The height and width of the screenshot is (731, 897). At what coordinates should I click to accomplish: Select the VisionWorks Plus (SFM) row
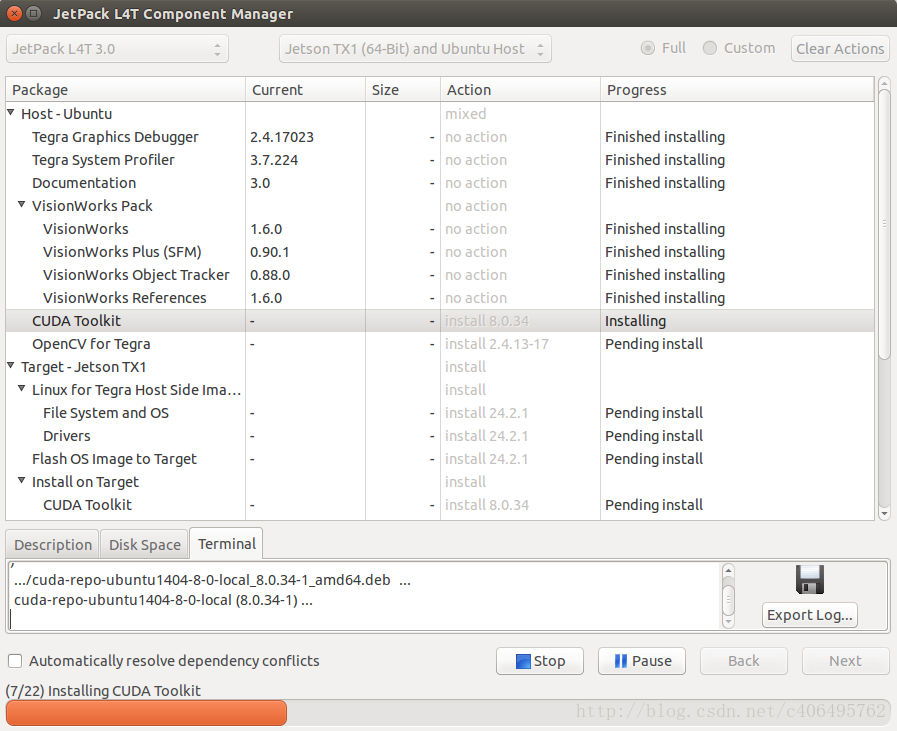[440, 252]
